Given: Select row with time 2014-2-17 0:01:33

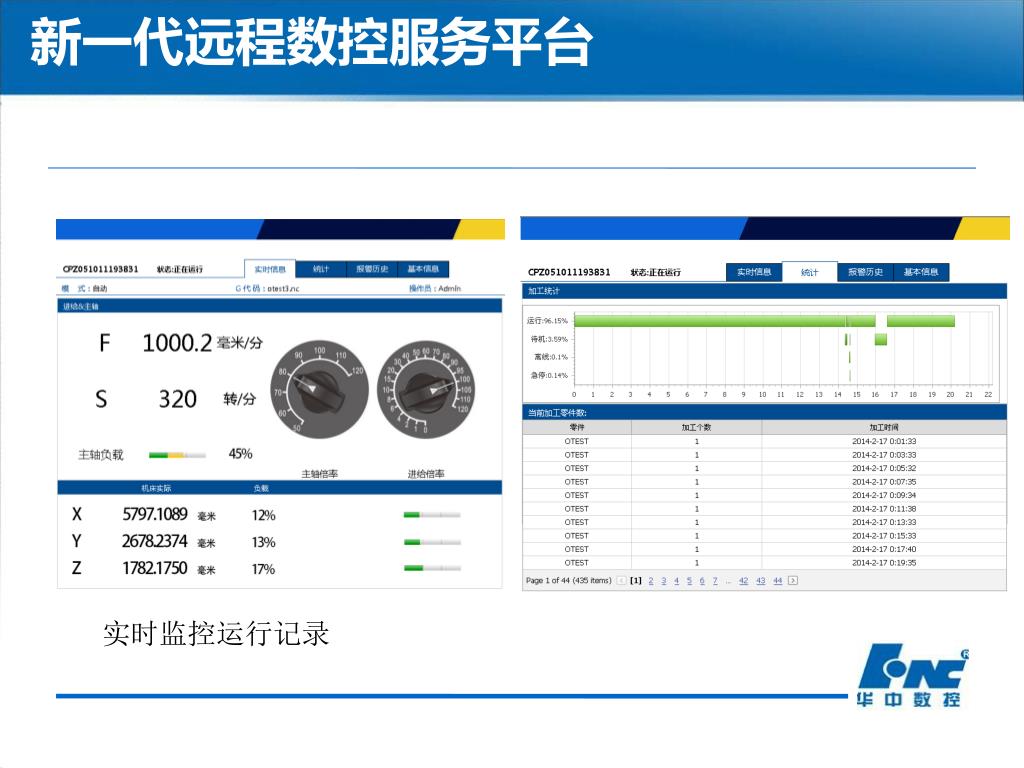Looking at the screenshot, I should point(764,441).
